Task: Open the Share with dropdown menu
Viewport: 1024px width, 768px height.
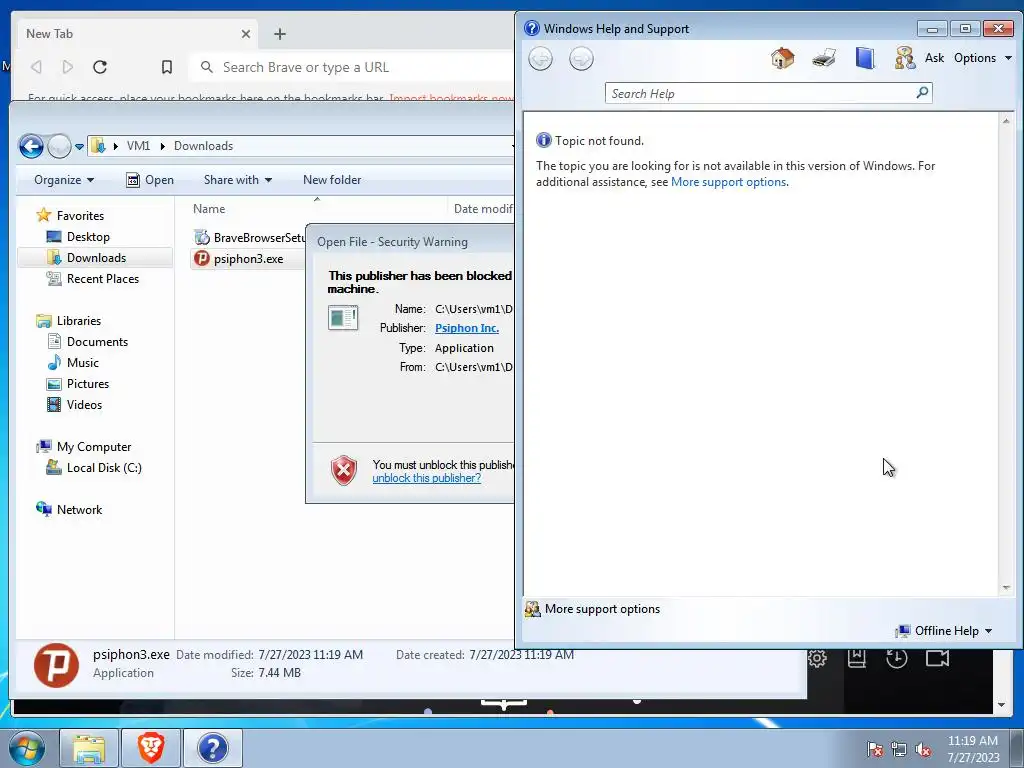Action: (238, 180)
